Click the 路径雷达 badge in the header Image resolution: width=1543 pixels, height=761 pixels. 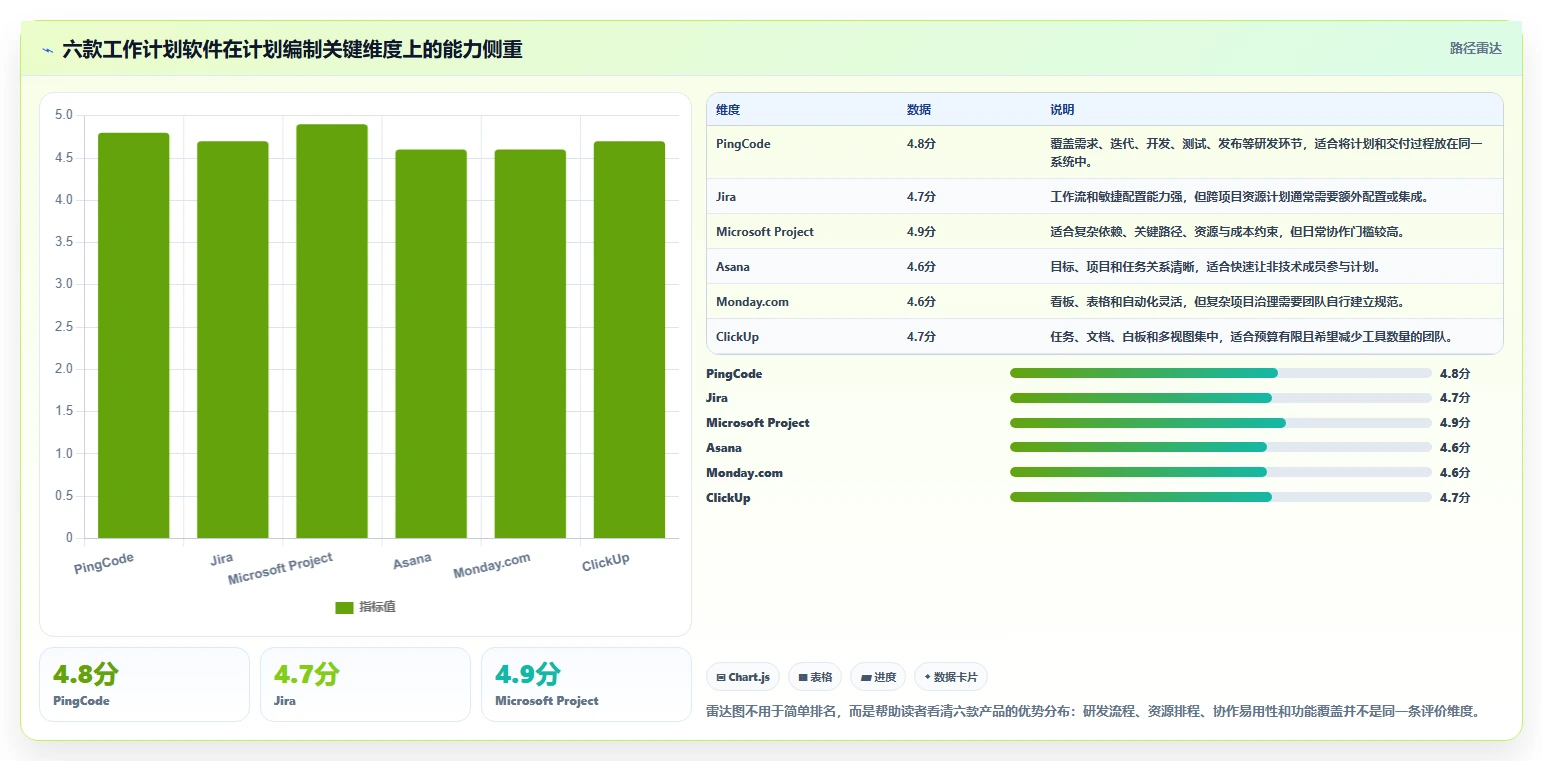(x=1475, y=48)
